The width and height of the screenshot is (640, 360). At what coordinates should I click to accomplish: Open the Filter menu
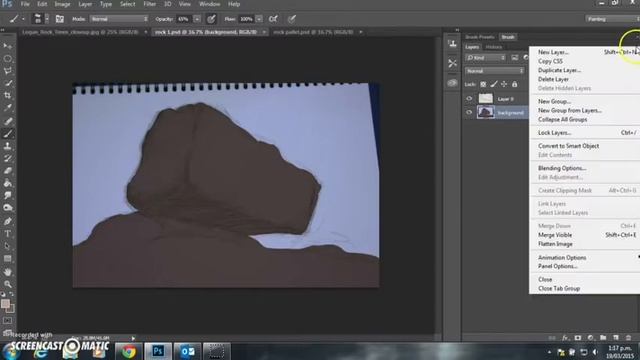(149, 4)
